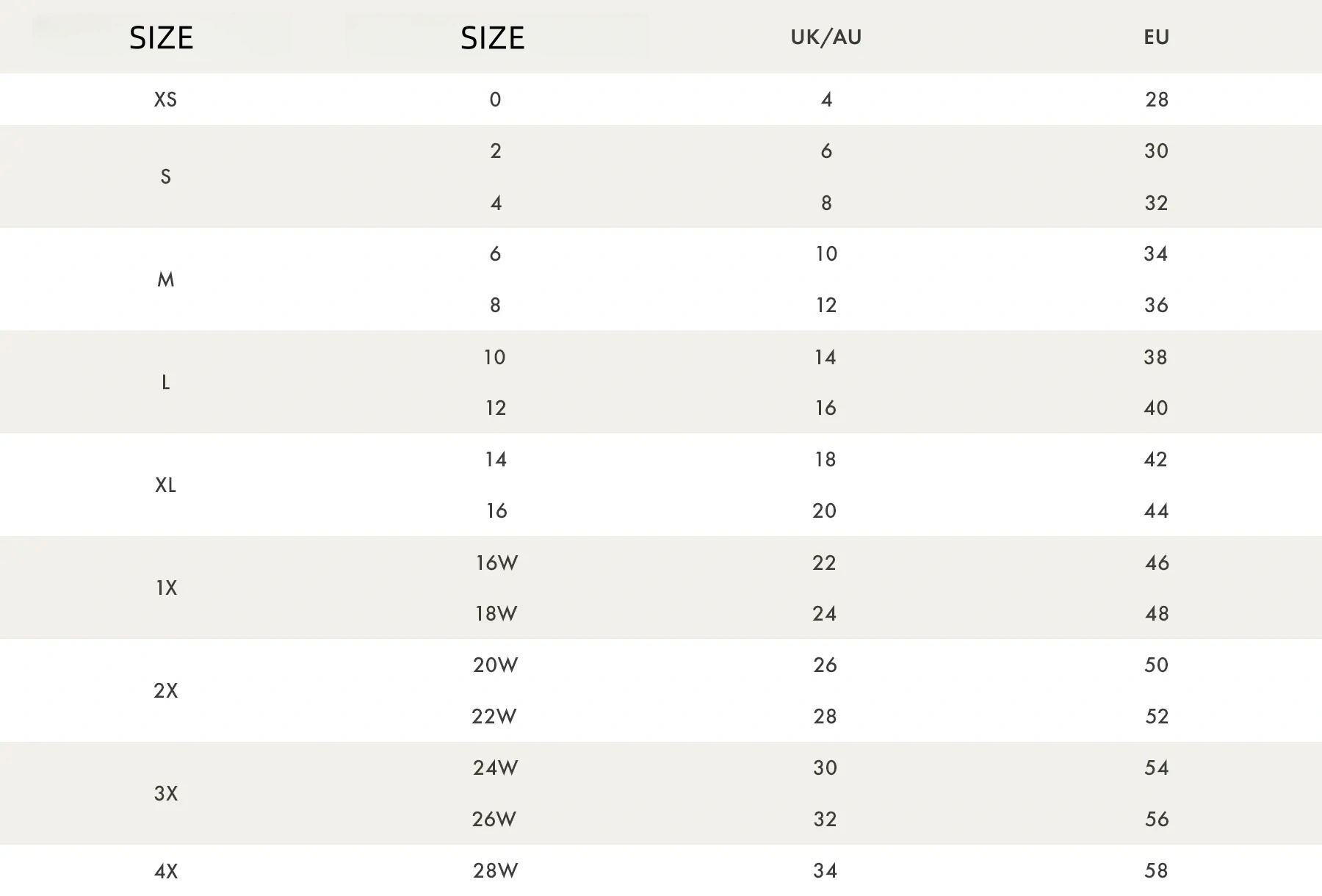Click UK/AU size 34 cell
The image size is (1322, 896).
pyautogui.click(x=825, y=871)
